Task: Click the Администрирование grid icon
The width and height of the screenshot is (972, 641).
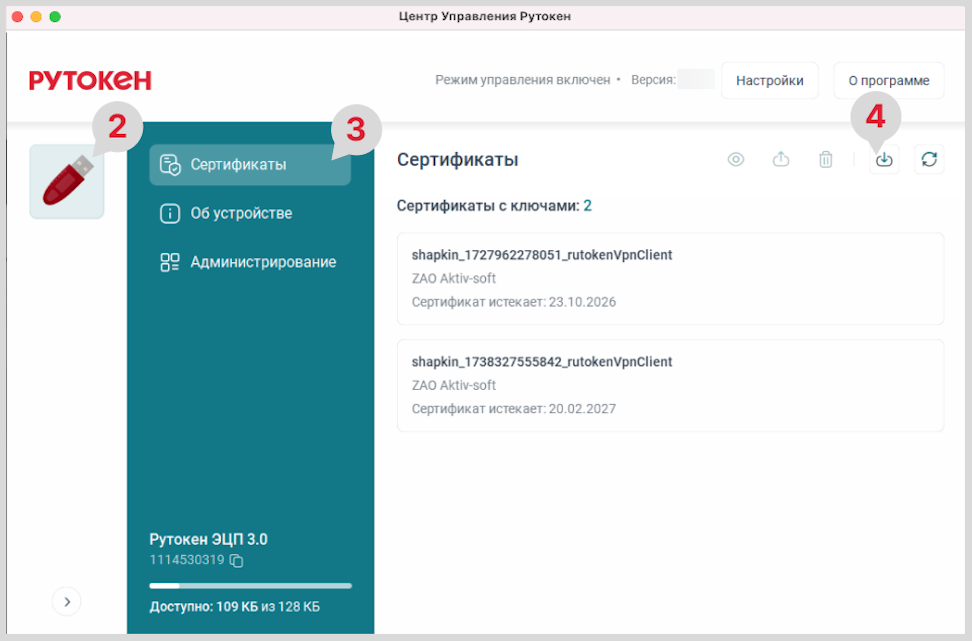Action: 170,262
